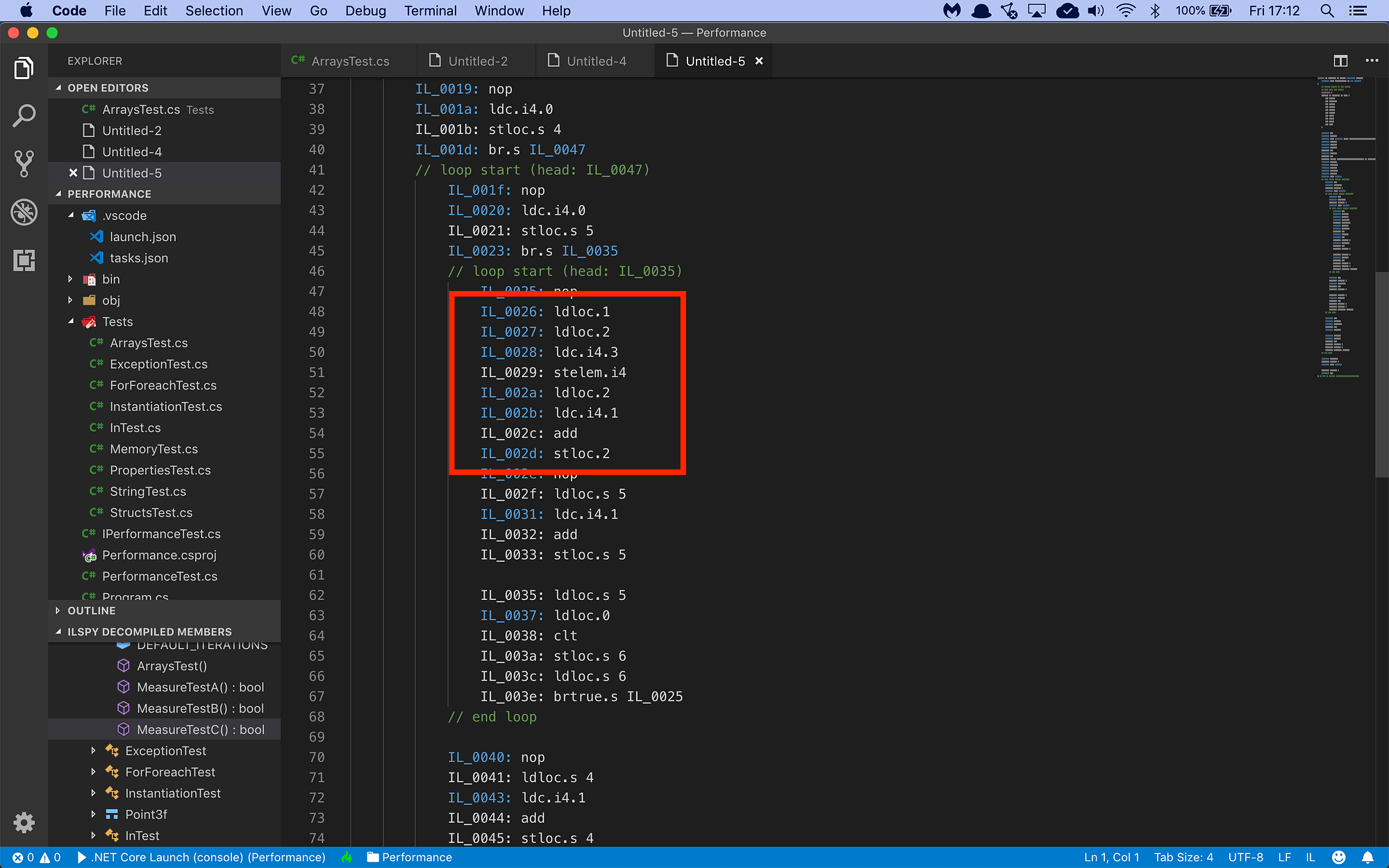Click the UTF-8 encoding label in the status bar
Image resolution: width=1389 pixels, height=868 pixels.
(x=1246, y=857)
